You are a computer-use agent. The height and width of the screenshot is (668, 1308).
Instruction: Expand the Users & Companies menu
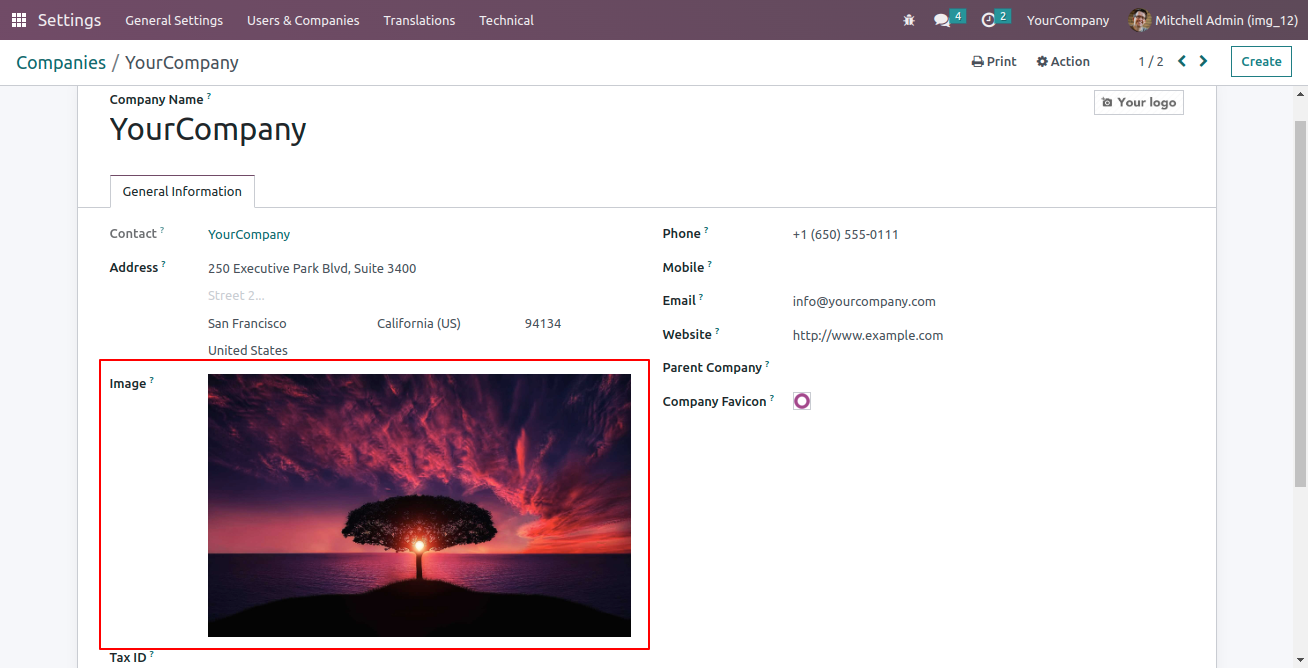click(303, 20)
